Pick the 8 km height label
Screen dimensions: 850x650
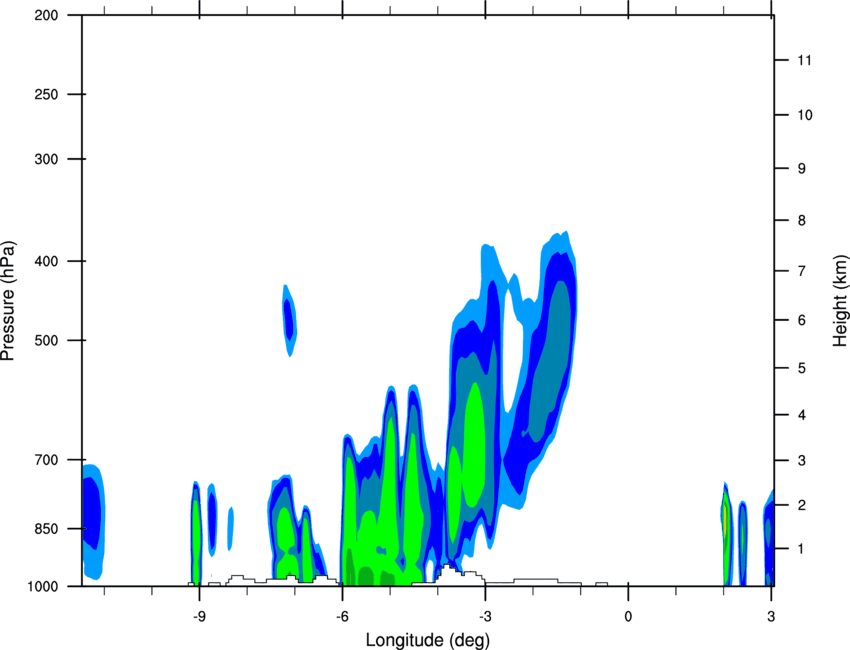802,220
